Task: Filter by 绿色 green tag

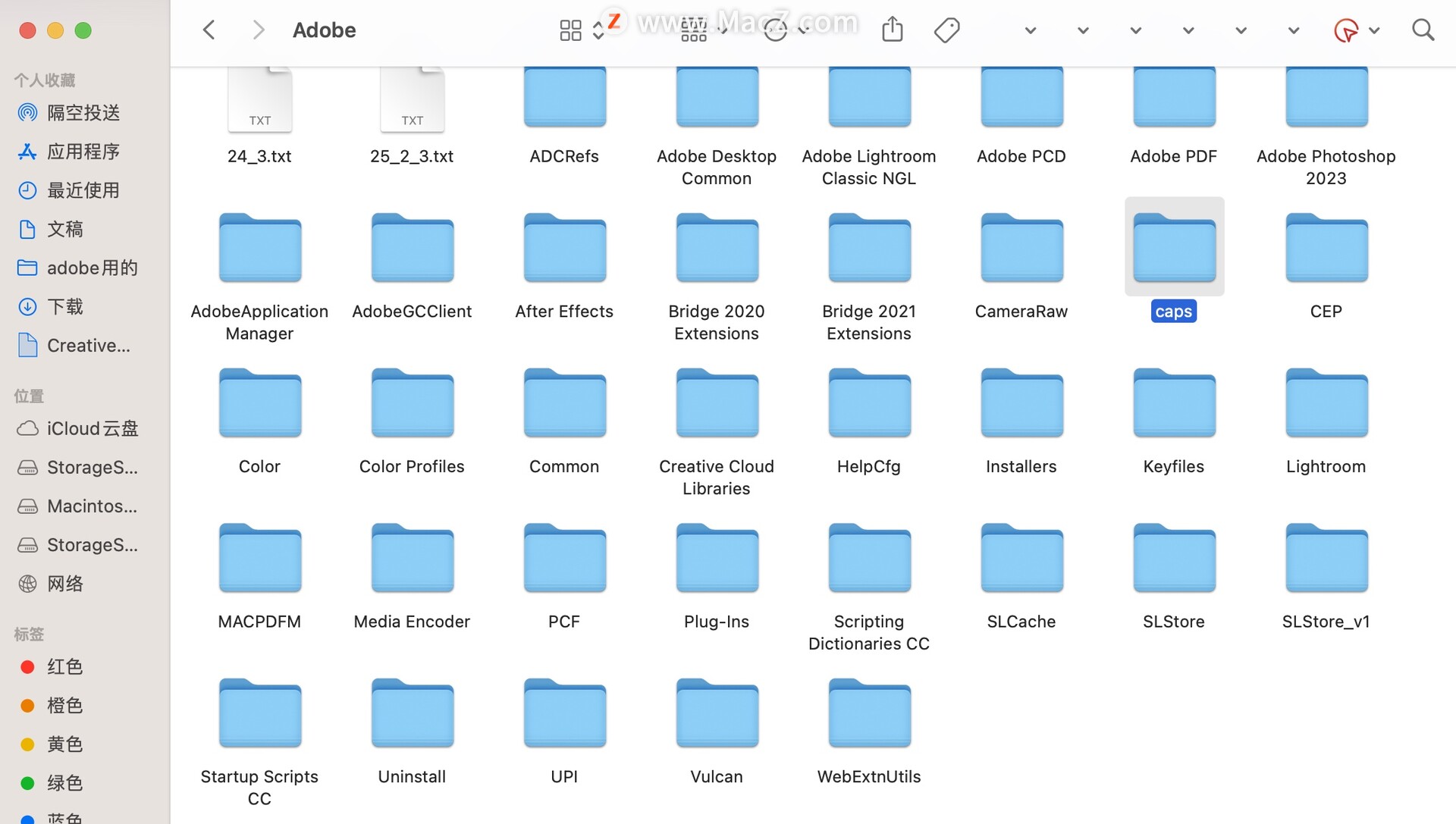Action: (x=64, y=782)
